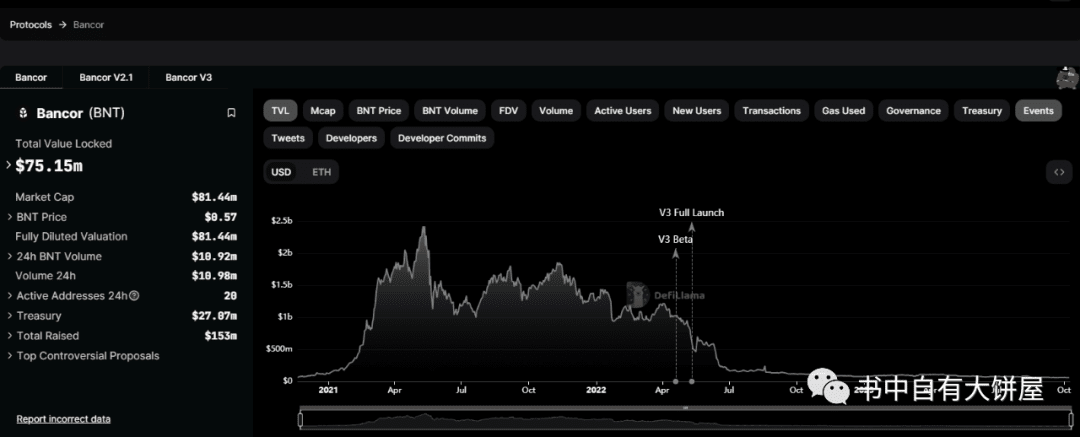The height and width of the screenshot is (437, 1080).
Task: Open the Bancor breadcrumb link
Action: click(88, 25)
